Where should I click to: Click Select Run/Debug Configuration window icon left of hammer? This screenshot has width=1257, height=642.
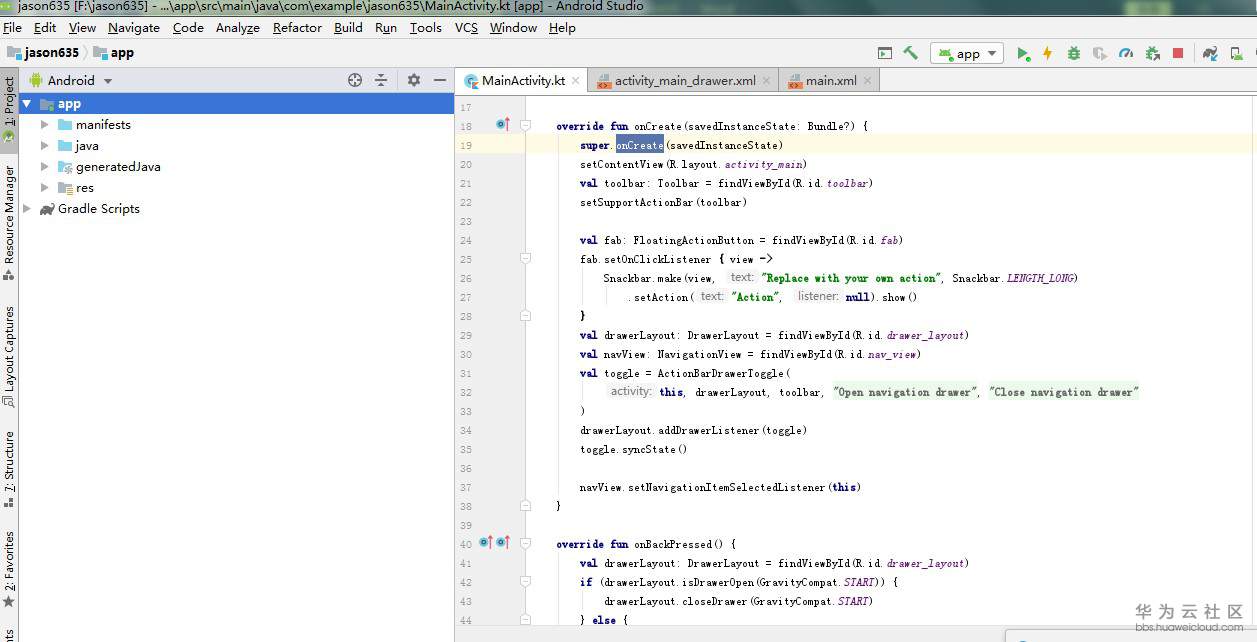coord(885,53)
